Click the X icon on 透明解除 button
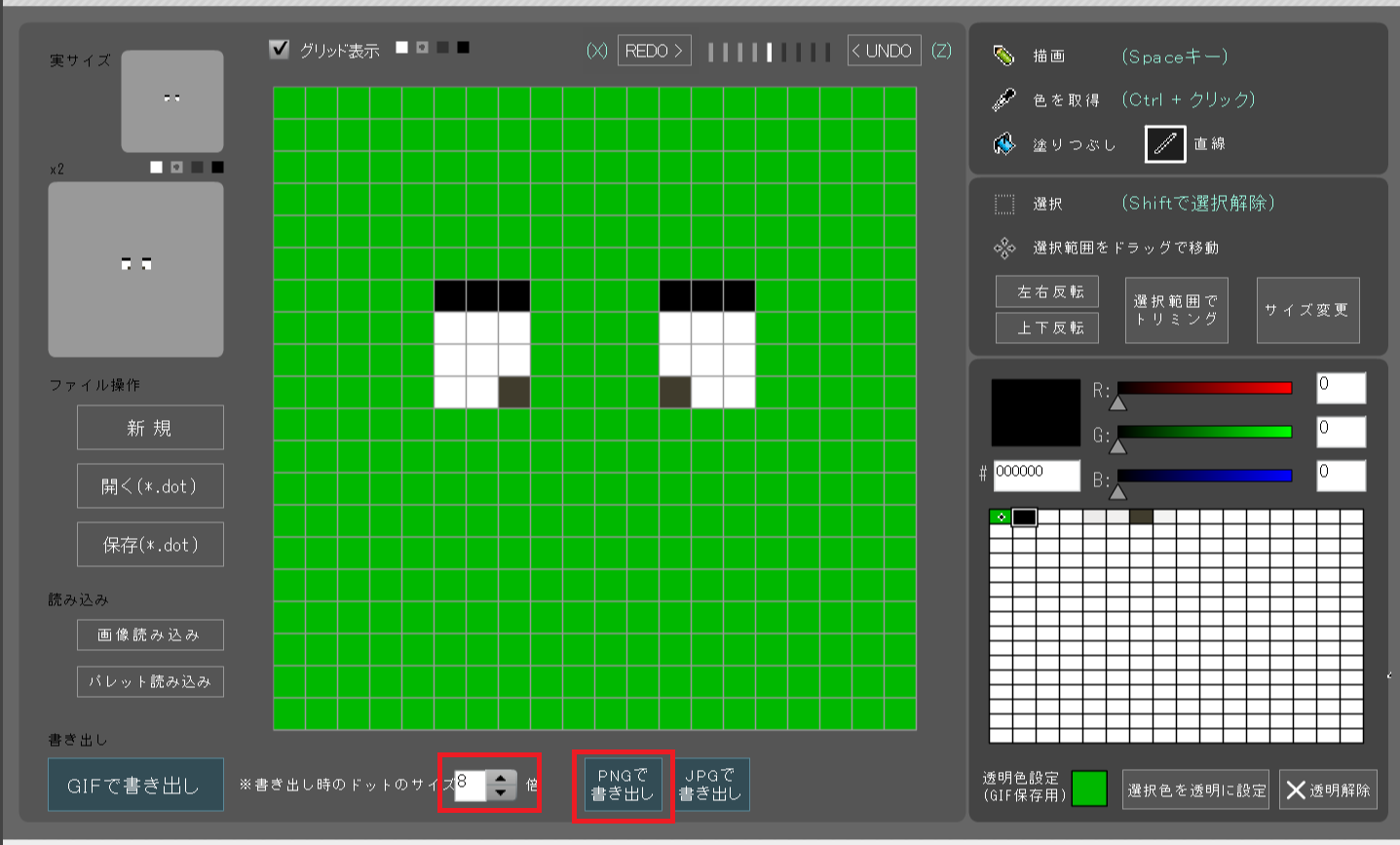This screenshot has height=845, width=1400. pos(1296,790)
